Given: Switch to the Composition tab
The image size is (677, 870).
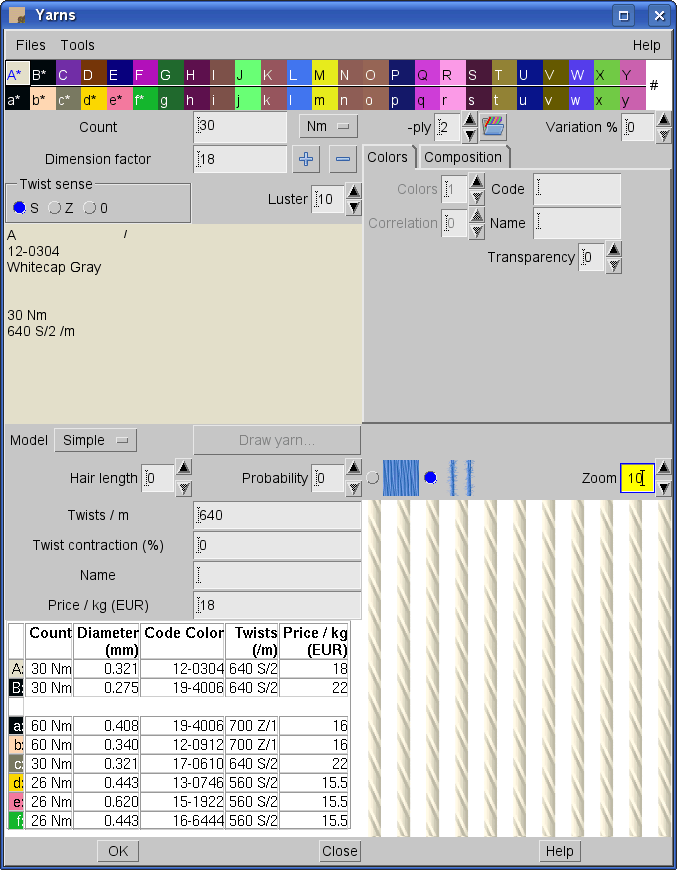Looking at the screenshot, I should pos(463,157).
